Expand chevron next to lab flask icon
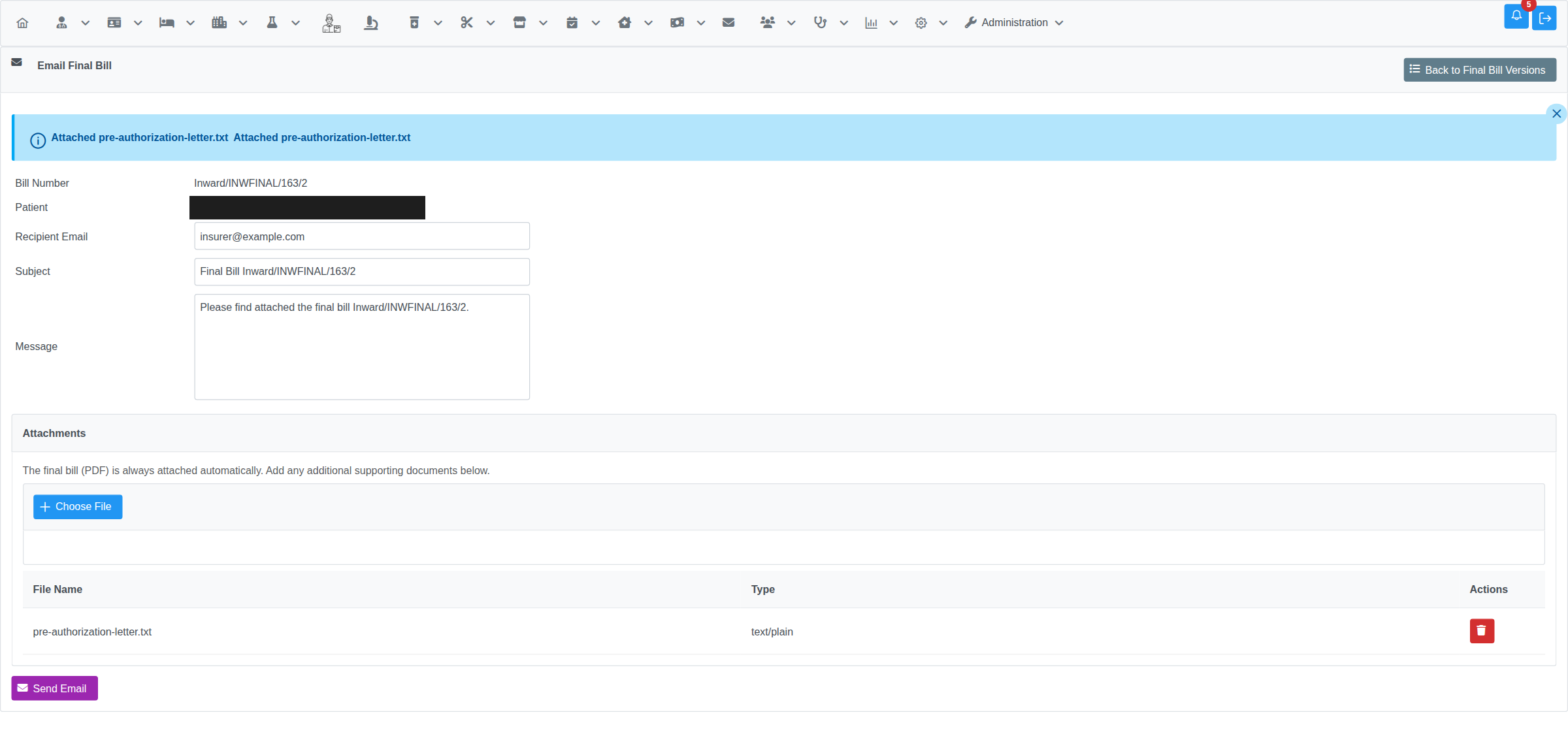 295,23
